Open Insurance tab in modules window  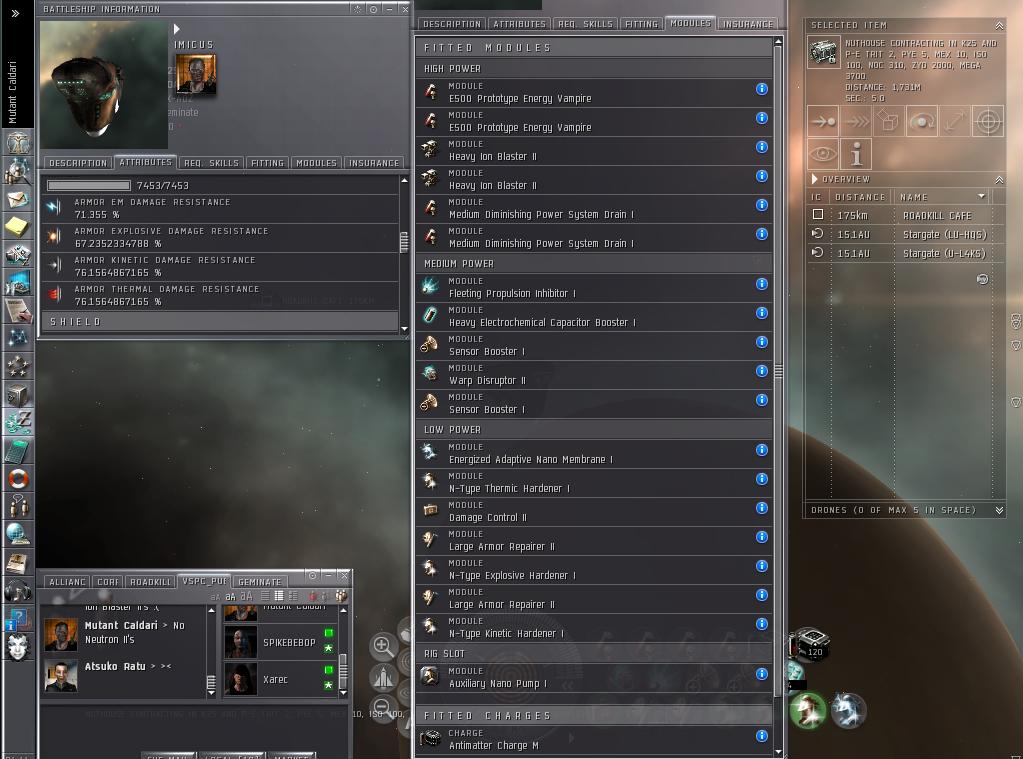point(748,24)
